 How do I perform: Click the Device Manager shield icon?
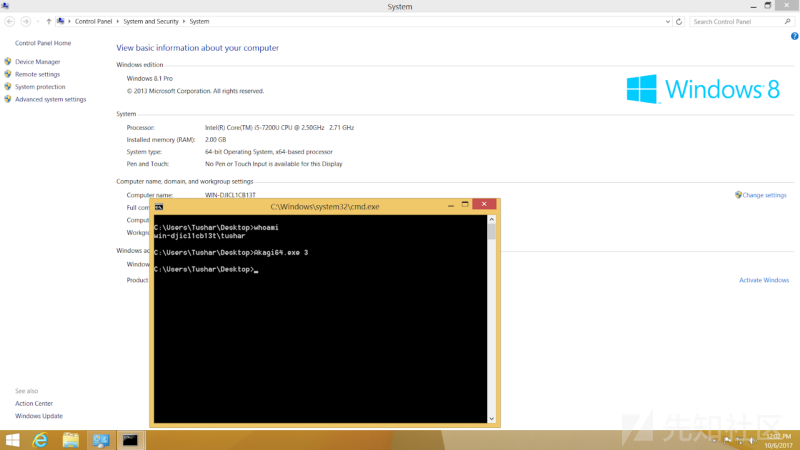click(x=8, y=61)
